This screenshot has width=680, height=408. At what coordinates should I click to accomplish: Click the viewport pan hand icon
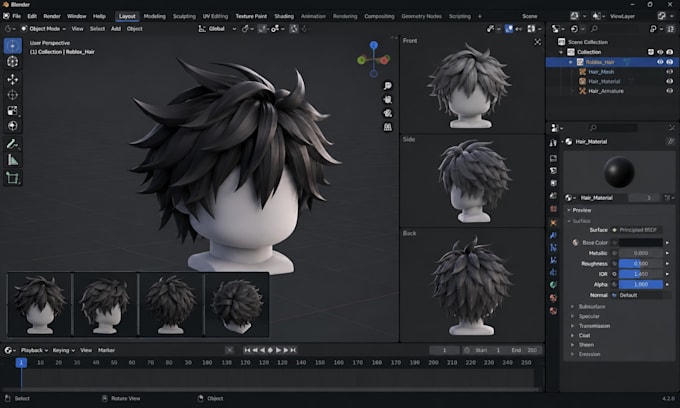coord(387,99)
